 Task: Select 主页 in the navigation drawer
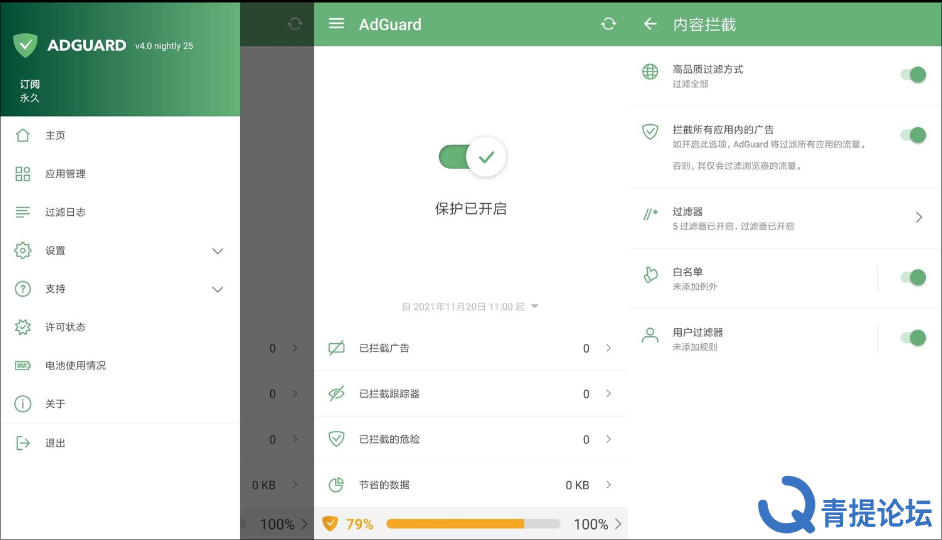(x=55, y=135)
